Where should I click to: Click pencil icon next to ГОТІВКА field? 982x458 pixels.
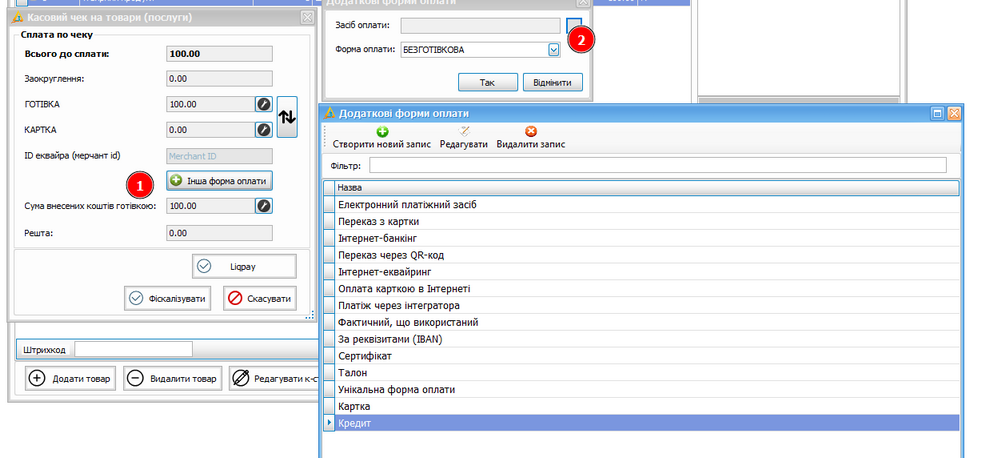pos(264,104)
